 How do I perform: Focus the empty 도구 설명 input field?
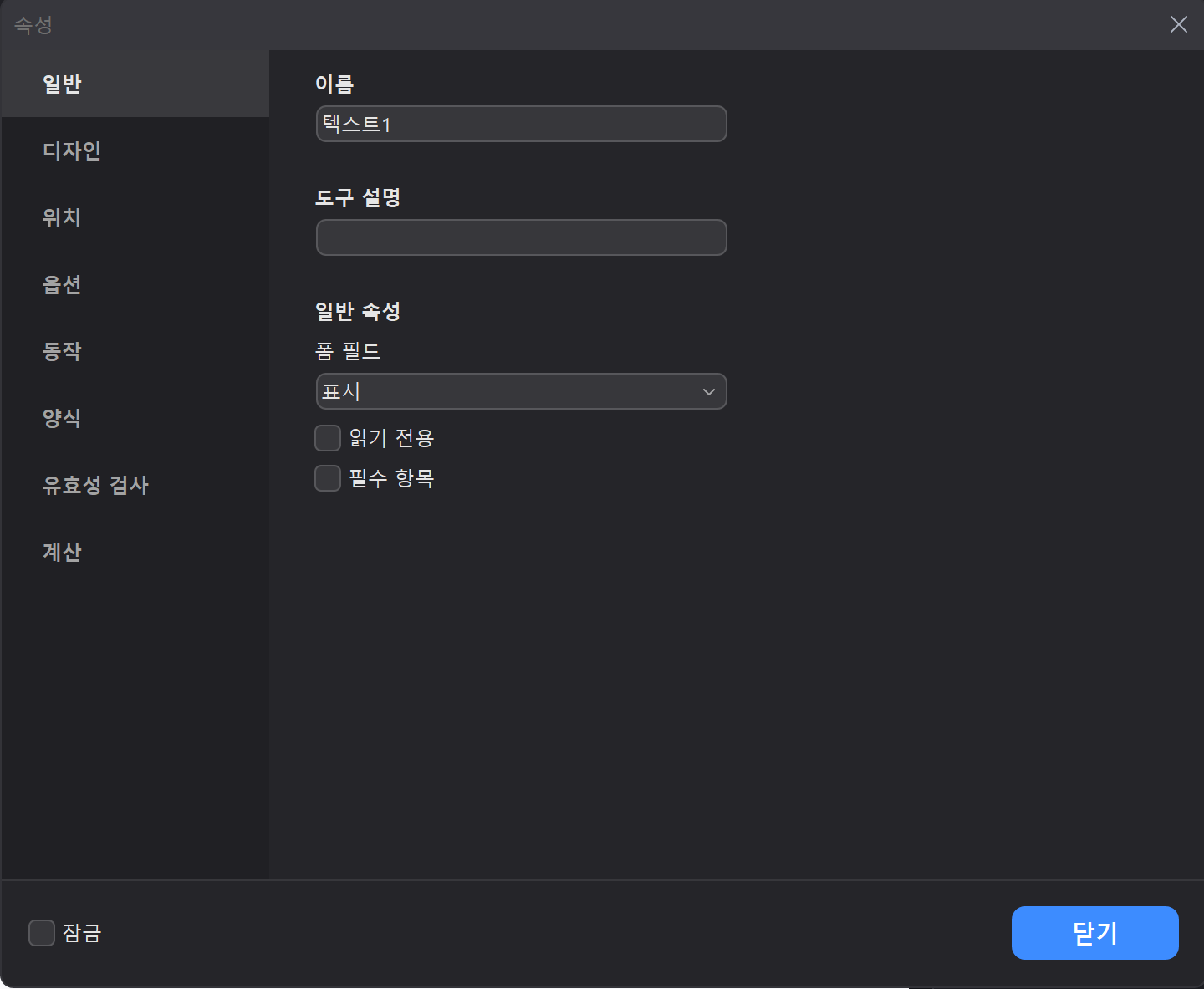coord(522,237)
